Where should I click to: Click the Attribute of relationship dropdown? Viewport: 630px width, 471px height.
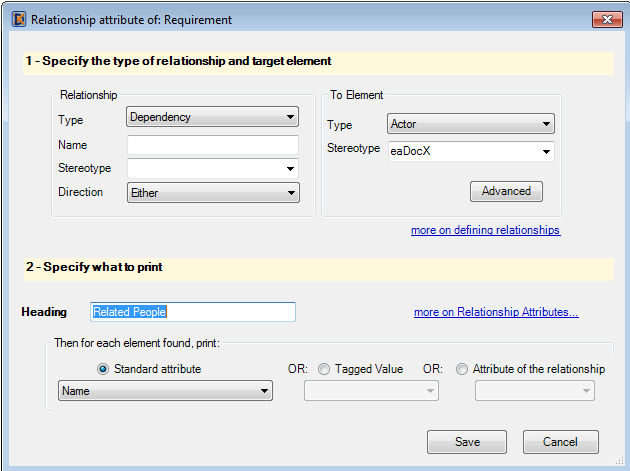535,391
